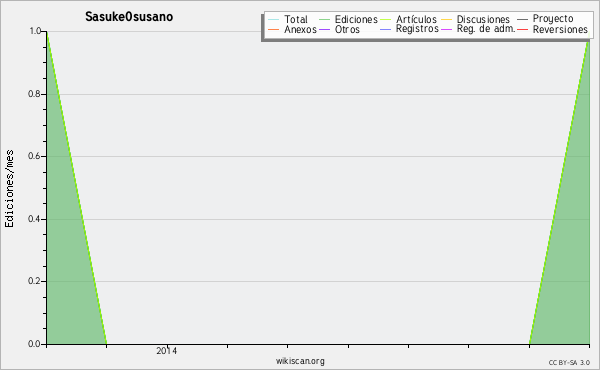Click the Total legend label
Image resolution: width=600 pixels, height=370 pixels.
(296, 19)
